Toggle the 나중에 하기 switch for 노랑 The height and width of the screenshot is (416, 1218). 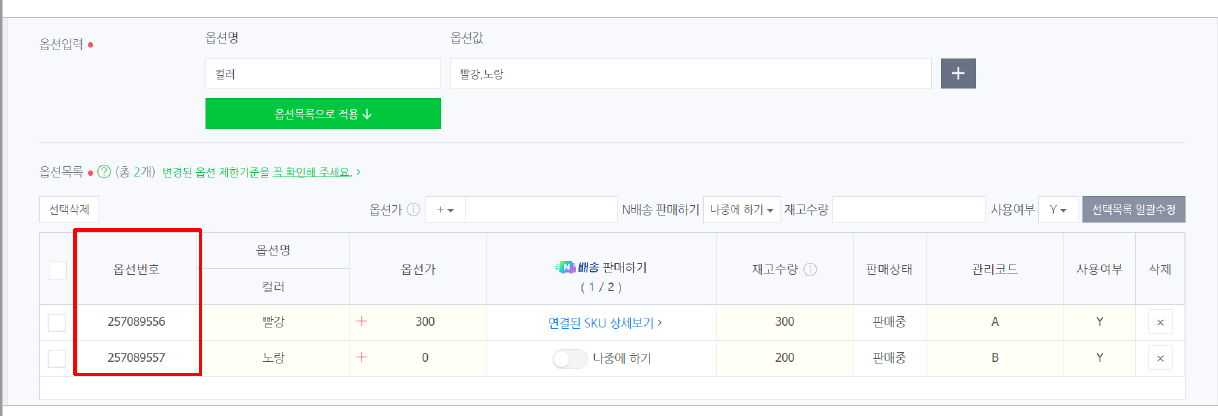569,358
